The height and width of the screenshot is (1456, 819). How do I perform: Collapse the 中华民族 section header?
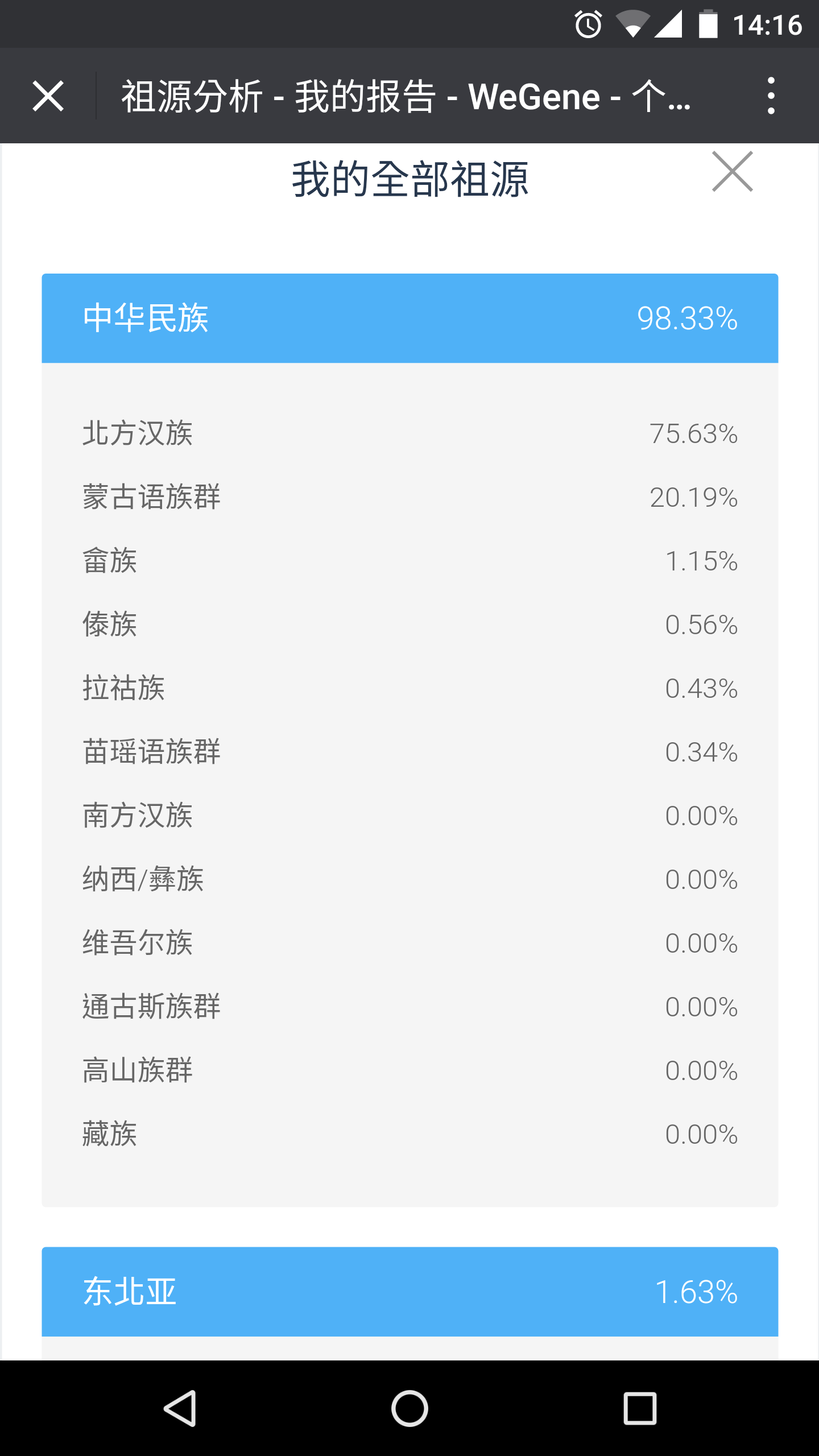[x=409, y=318]
